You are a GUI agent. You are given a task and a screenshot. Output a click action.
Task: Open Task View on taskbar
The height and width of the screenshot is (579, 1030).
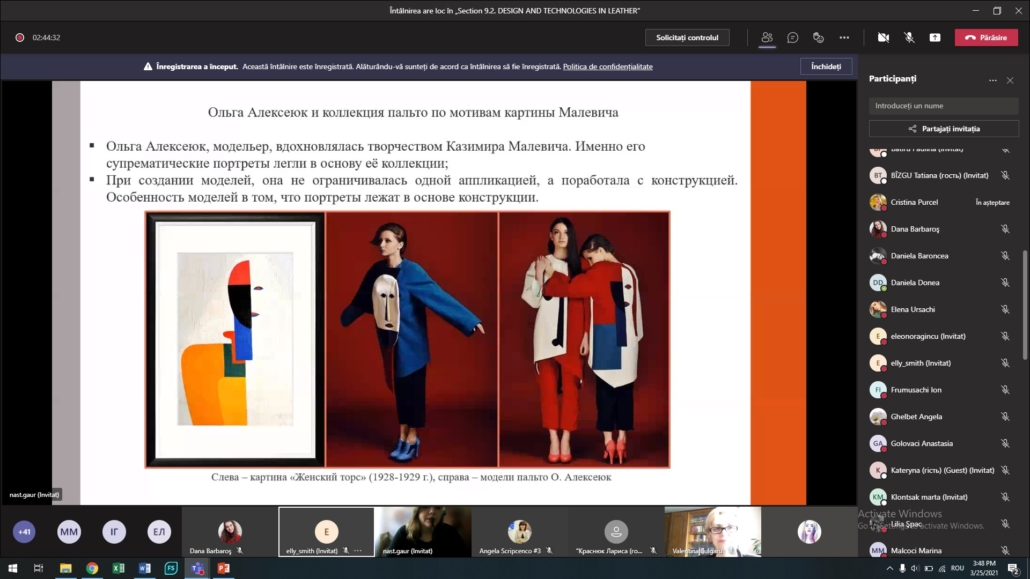click(x=38, y=568)
